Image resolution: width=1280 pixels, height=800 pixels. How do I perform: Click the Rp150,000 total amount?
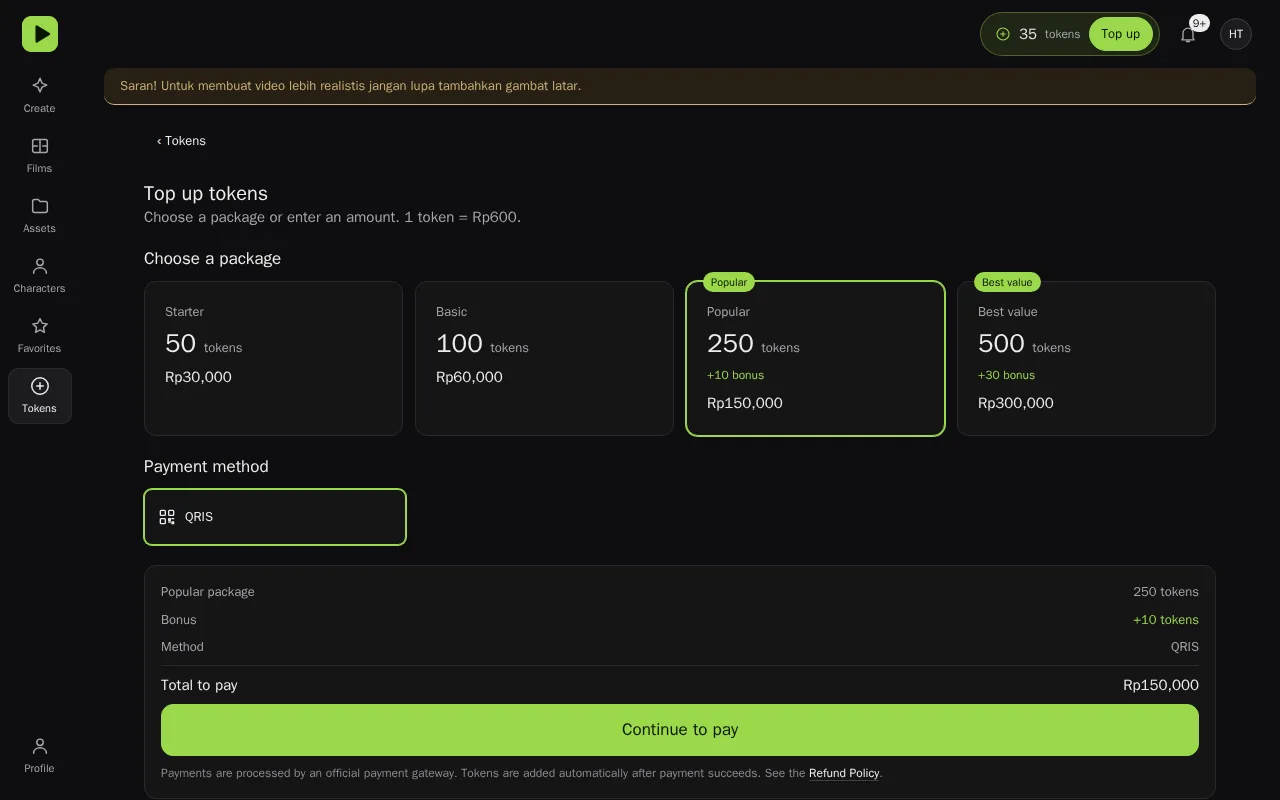click(x=1161, y=685)
